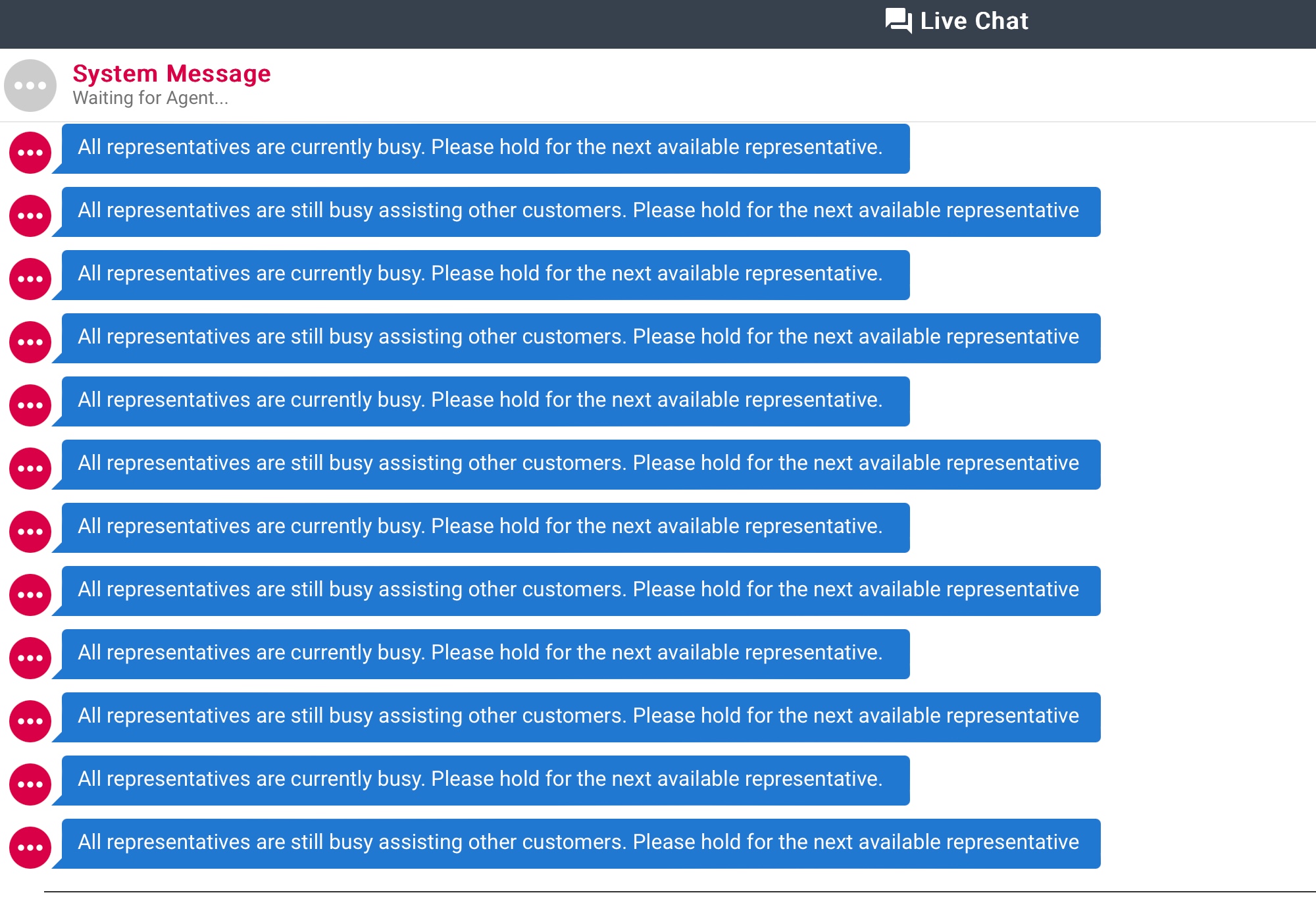The image size is (1316, 899).
Task: Click avatar icon beside the tenth chat message
Action: tap(30, 721)
